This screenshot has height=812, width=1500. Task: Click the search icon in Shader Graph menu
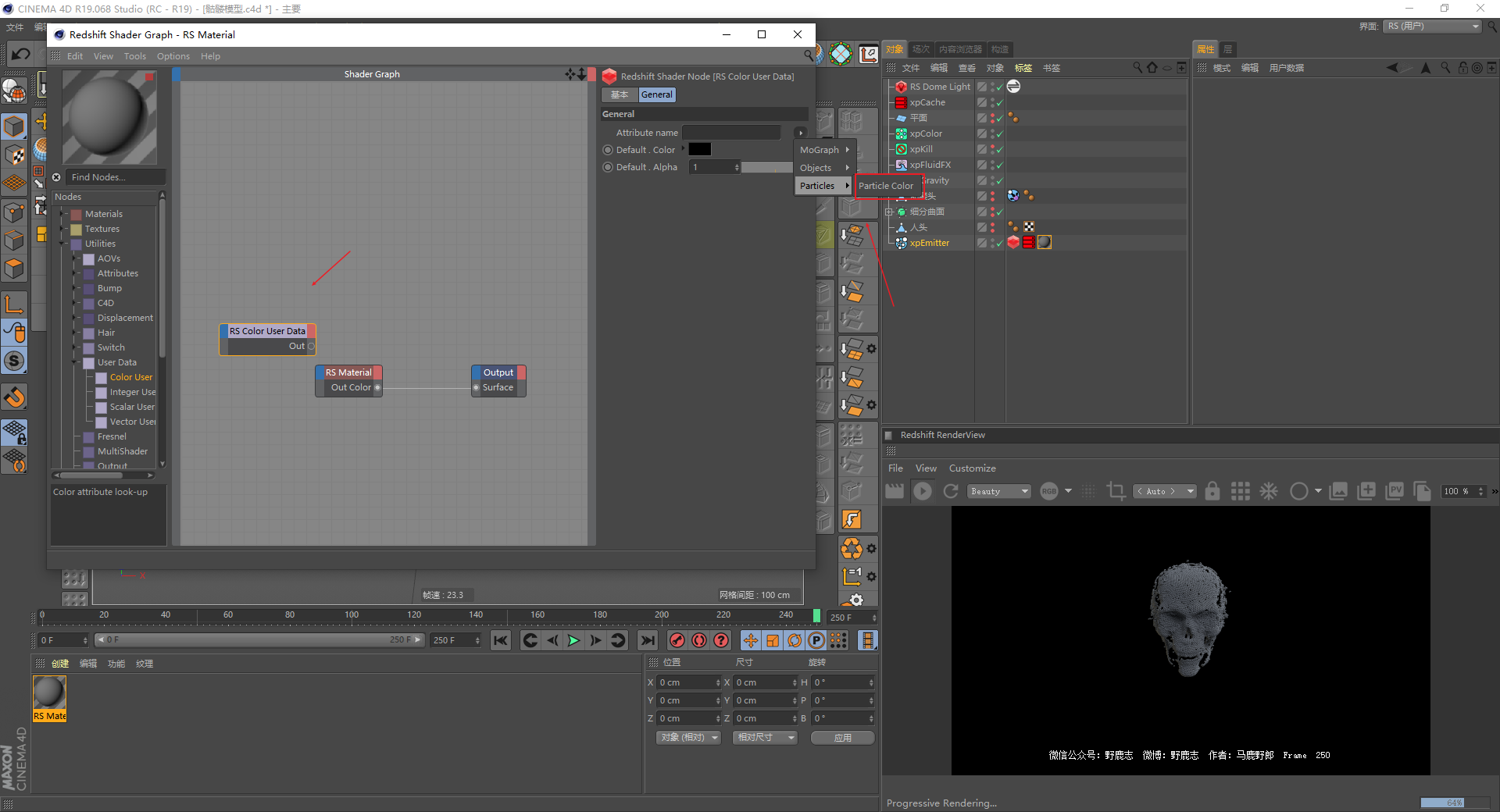[809, 55]
